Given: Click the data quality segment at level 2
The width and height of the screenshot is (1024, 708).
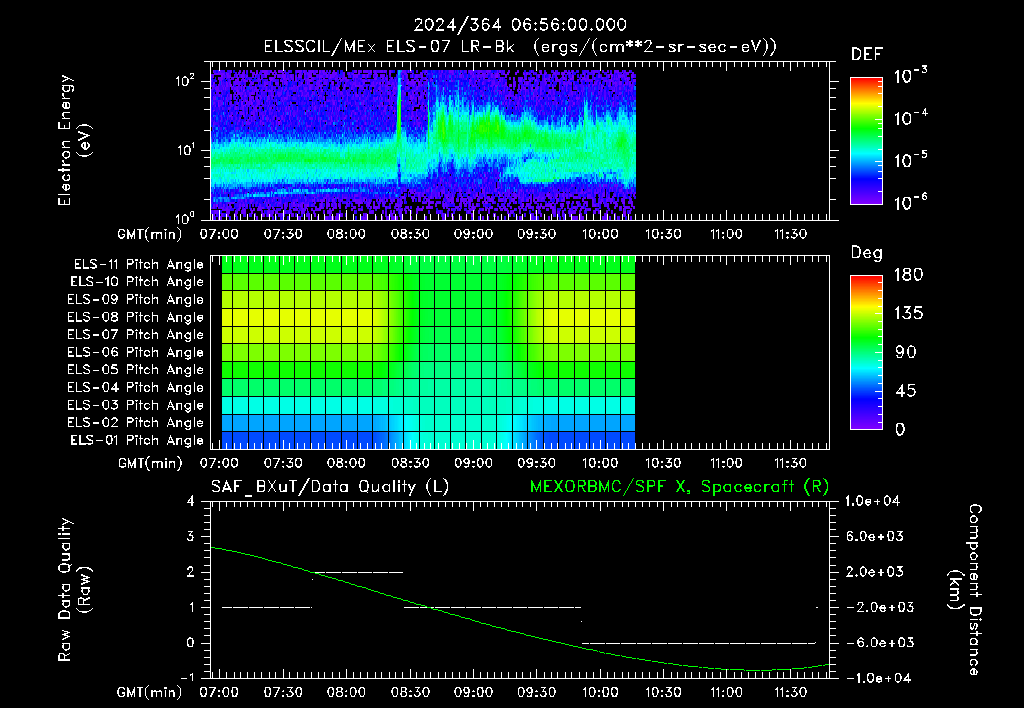Looking at the screenshot, I should tap(358, 572).
